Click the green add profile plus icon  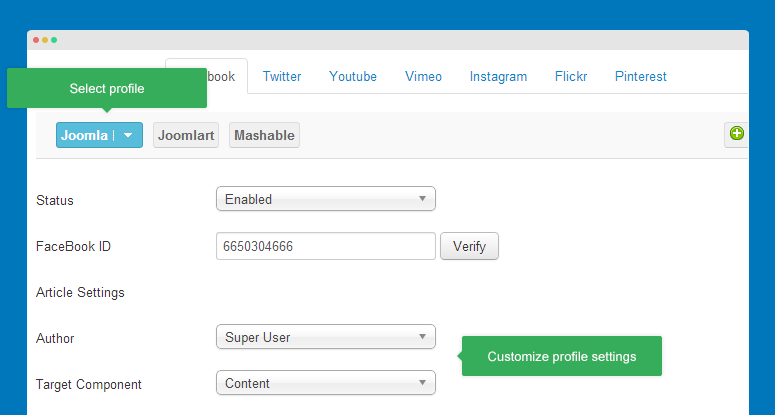click(737, 134)
